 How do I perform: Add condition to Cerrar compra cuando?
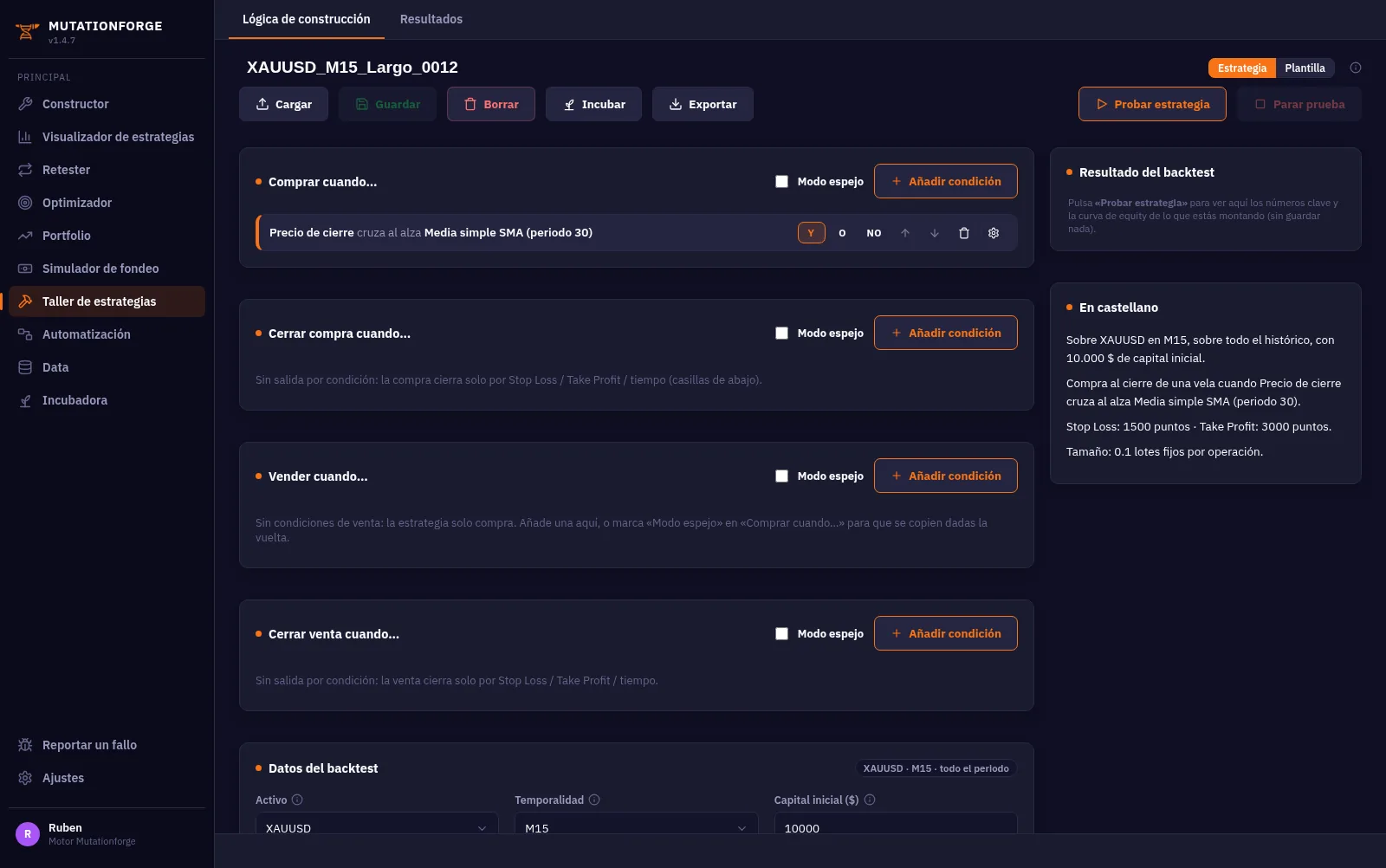(946, 333)
